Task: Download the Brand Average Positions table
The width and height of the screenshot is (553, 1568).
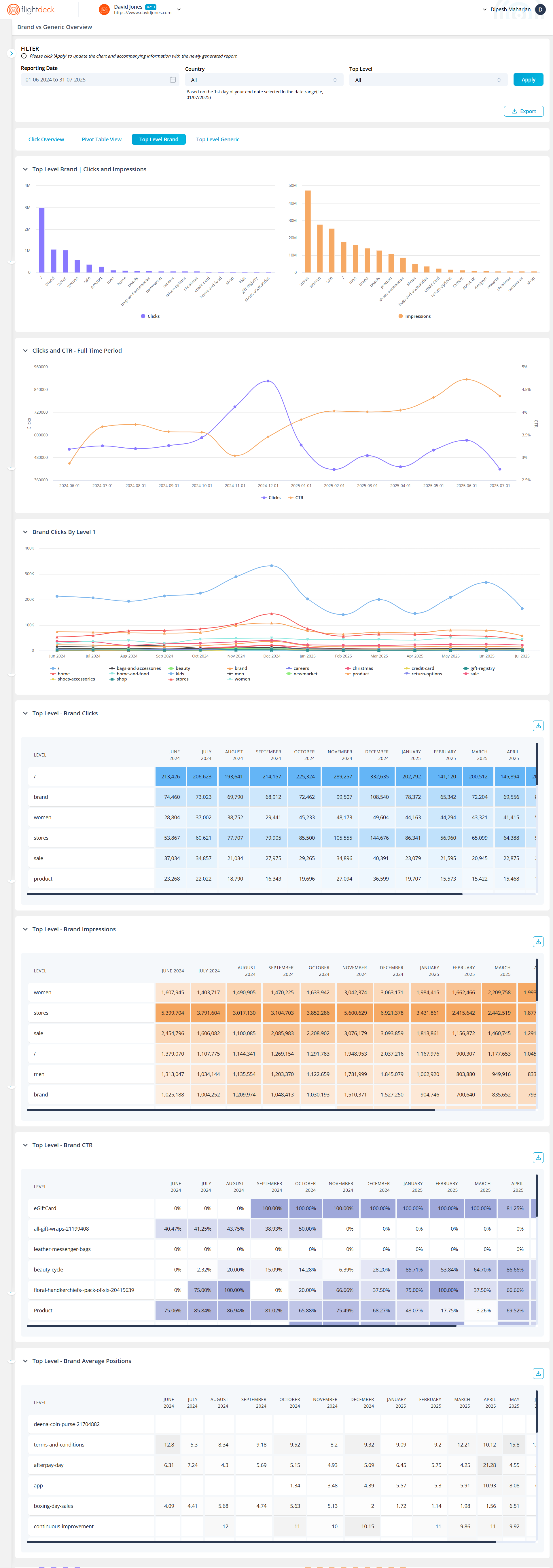Action: [538, 1374]
